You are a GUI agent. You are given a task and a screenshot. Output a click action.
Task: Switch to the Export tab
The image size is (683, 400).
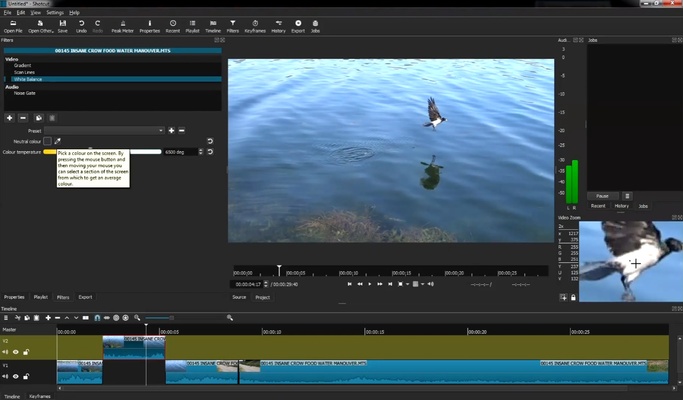[x=85, y=297]
